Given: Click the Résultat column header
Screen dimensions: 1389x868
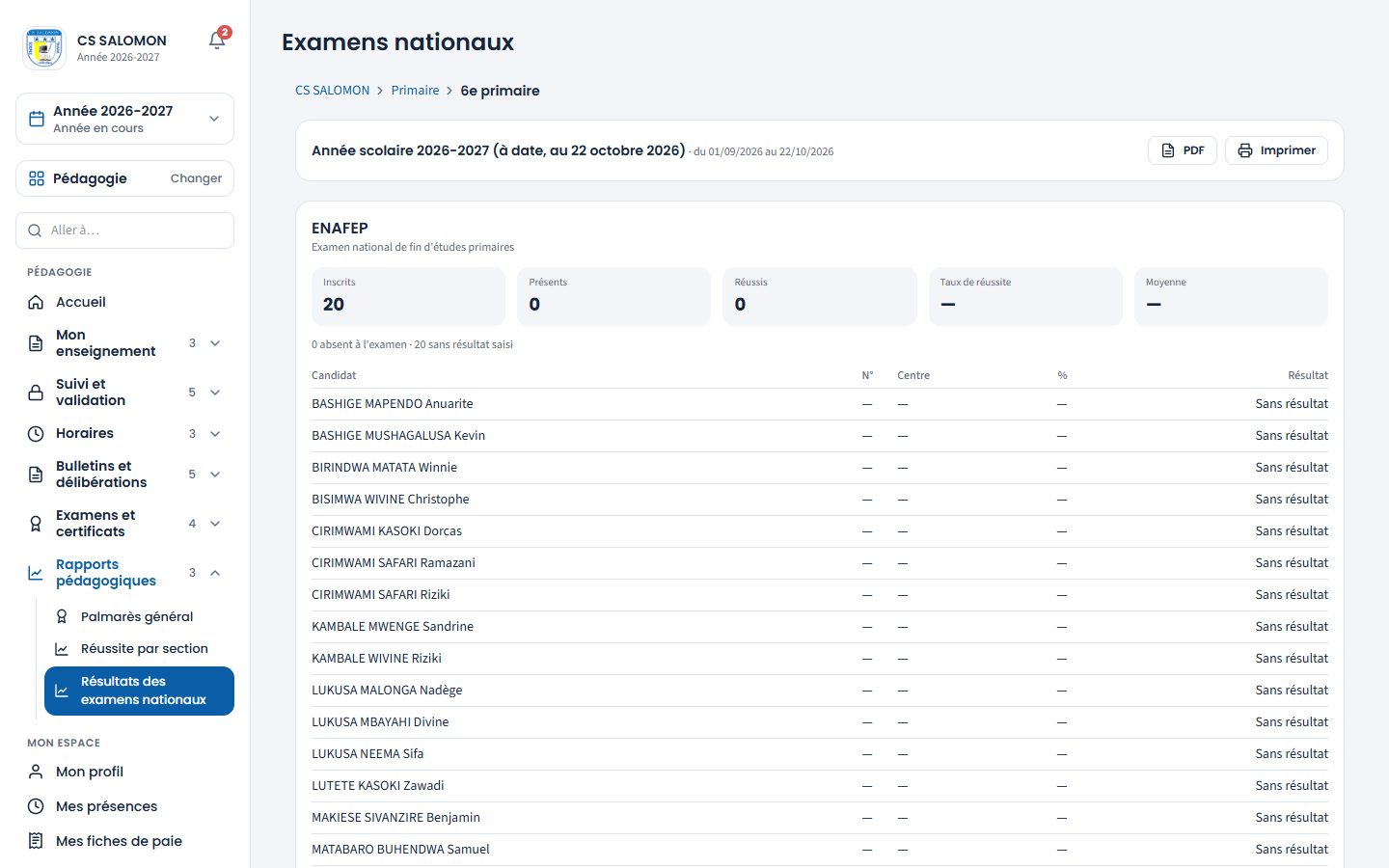Looking at the screenshot, I should tap(1308, 375).
